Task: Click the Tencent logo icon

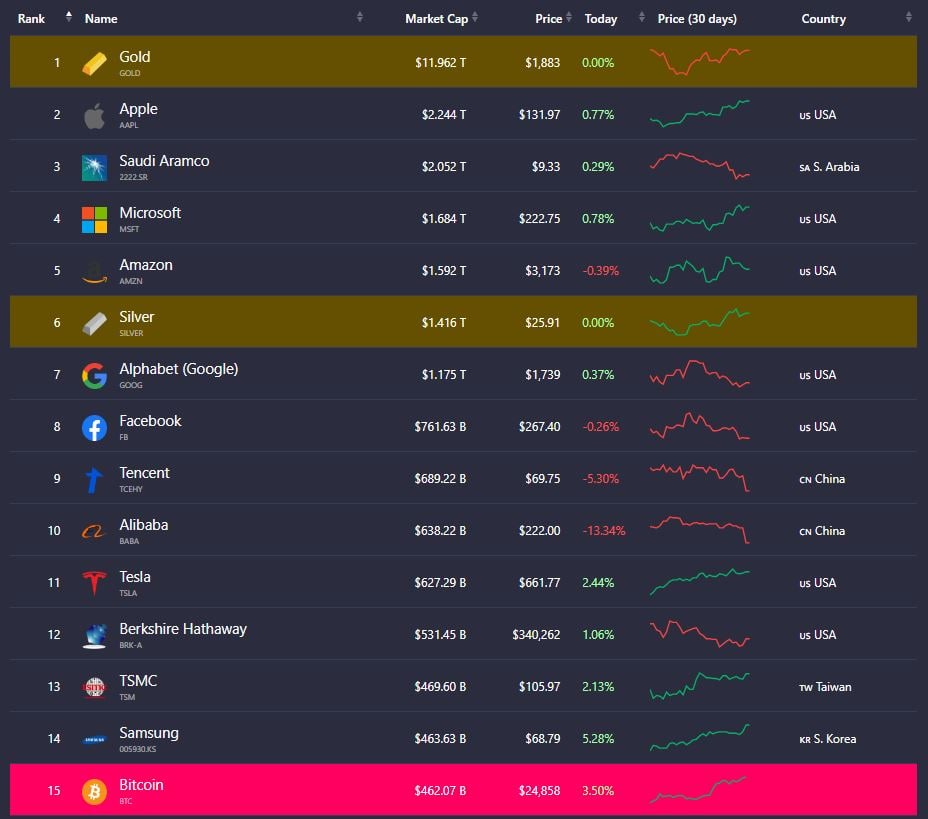Action: tap(94, 480)
